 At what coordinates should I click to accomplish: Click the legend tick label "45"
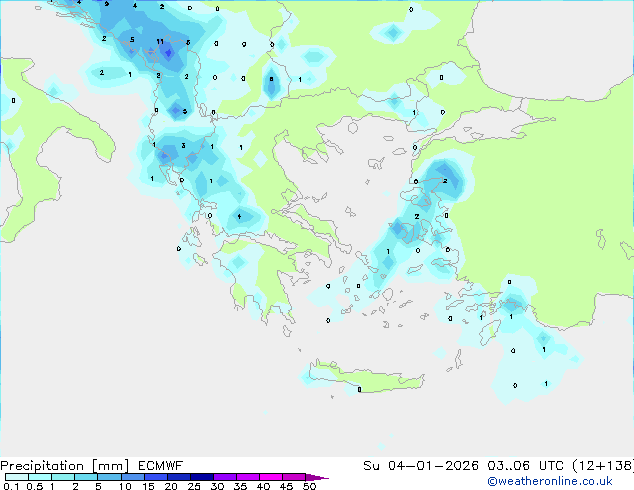[286, 486]
